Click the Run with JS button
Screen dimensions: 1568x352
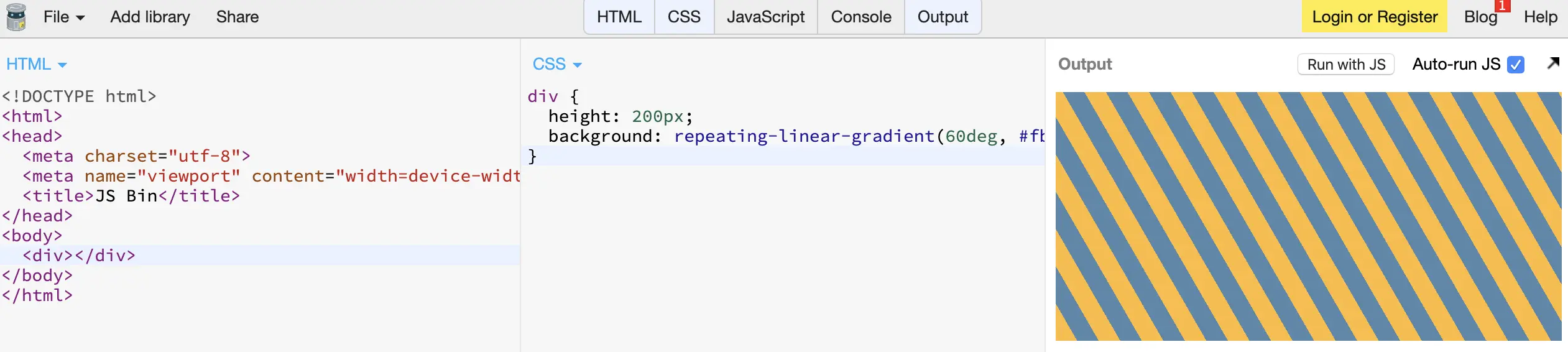pyautogui.click(x=1346, y=65)
